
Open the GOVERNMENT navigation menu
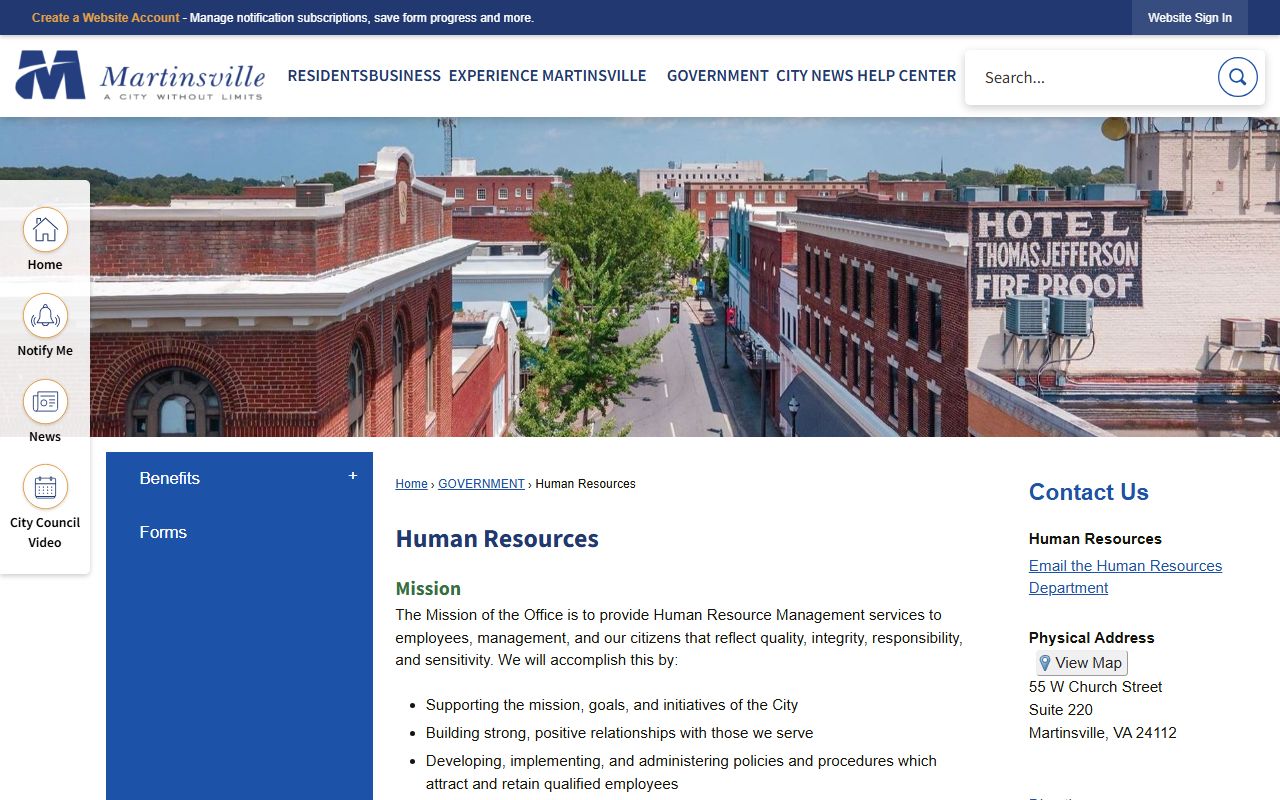coord(717,76)
